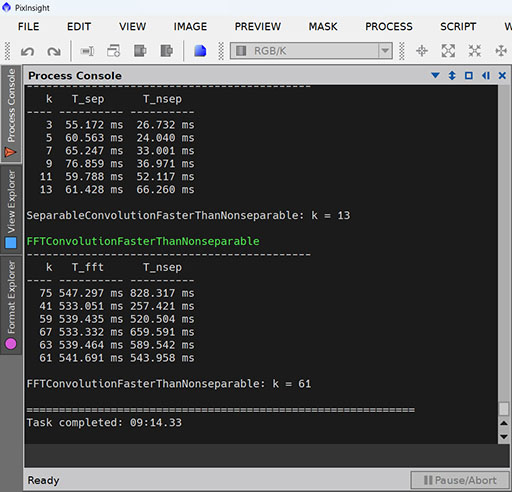
Task: Click the console scrollbar up arrow
Action: click(504, 423)
